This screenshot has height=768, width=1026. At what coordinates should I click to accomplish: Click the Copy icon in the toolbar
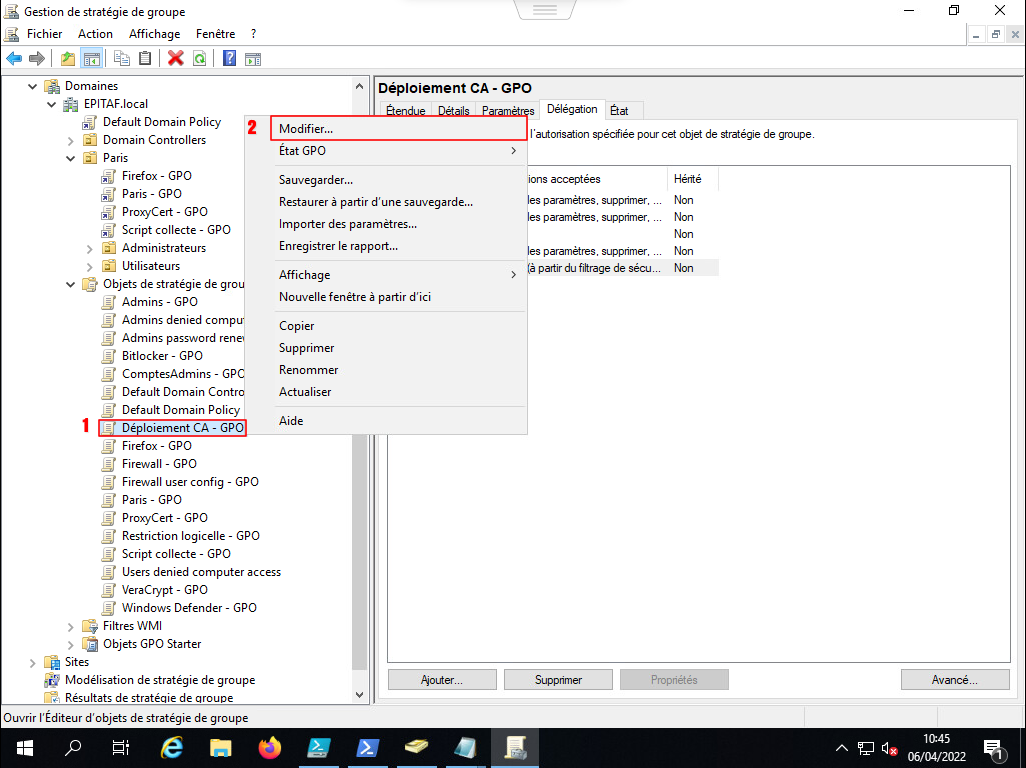coord(122,58)
